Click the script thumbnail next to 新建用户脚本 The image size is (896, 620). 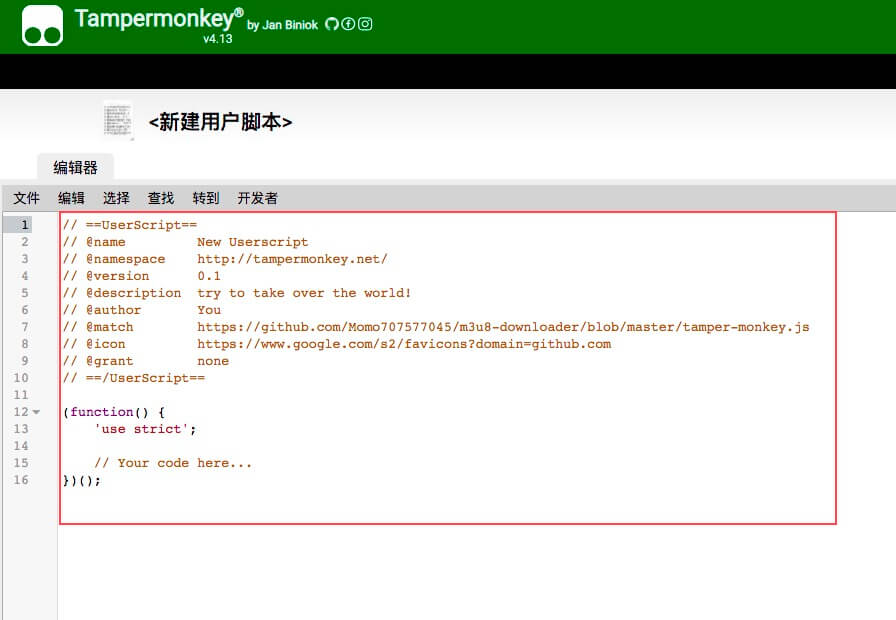[x=118, y=121]
